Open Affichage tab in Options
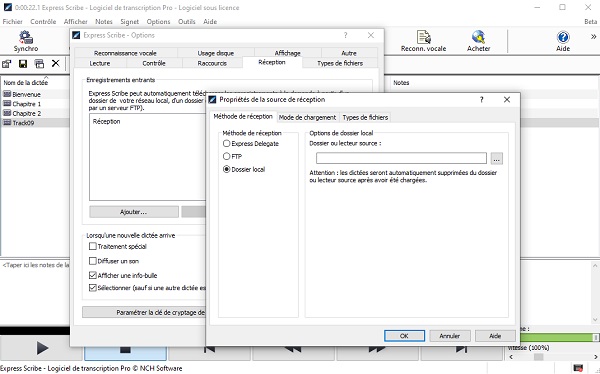Screen dimensions: 600x374 (x=287, y=53)
